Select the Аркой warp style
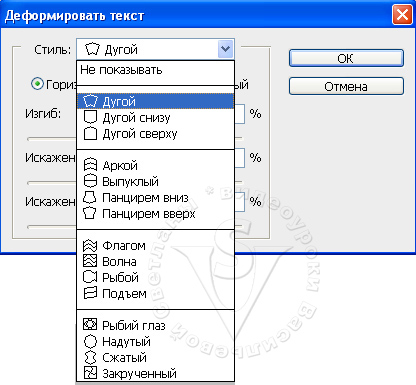The image size is (416, 385). click(155, 165)
